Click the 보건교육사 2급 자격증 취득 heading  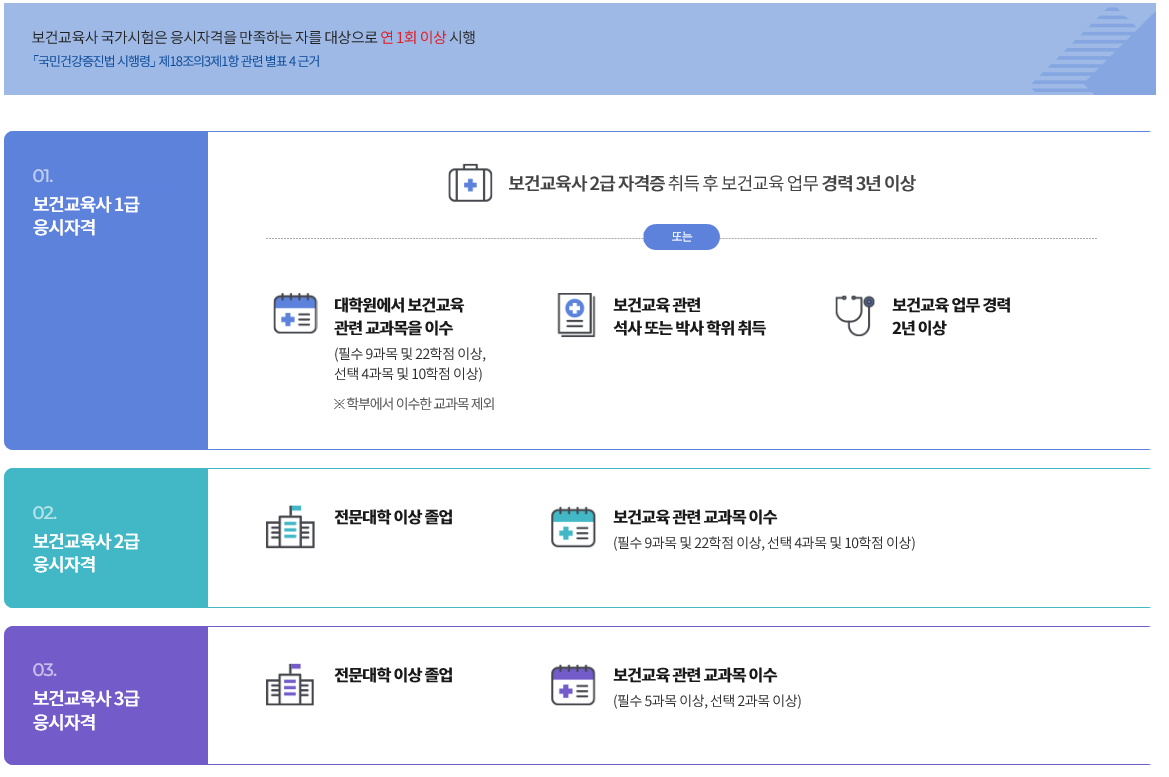coord(712,183)
